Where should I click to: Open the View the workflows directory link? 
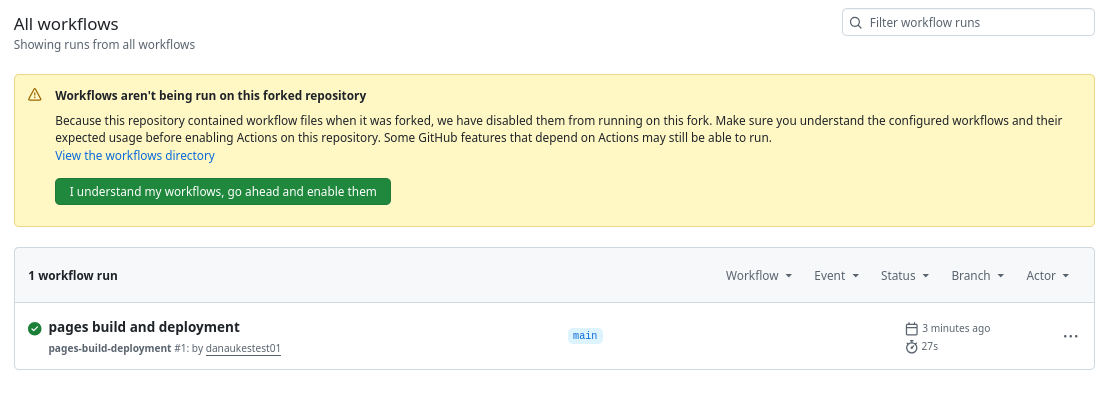pos(135,155)
